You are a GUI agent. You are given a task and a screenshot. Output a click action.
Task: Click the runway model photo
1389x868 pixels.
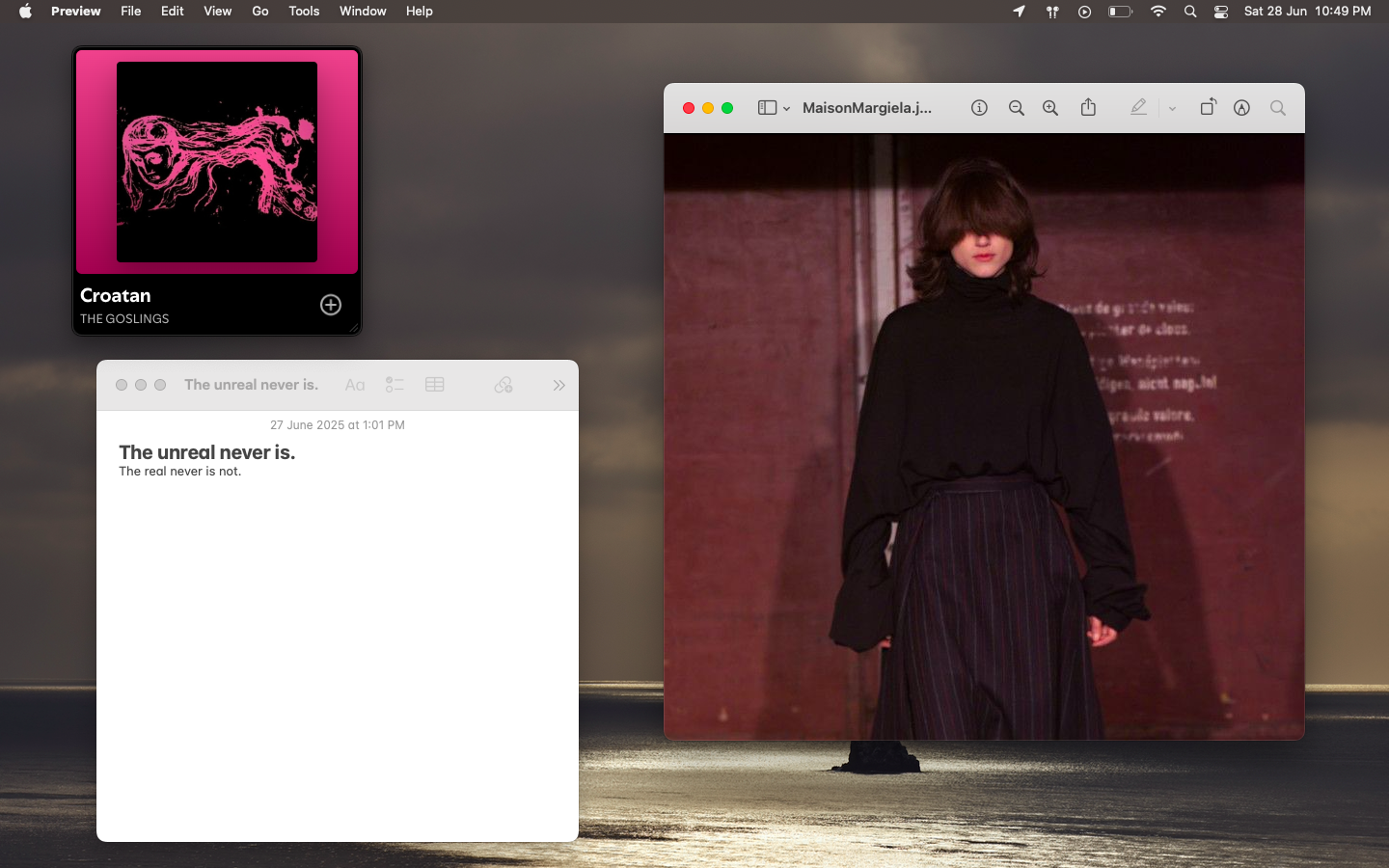pos(984,436)
